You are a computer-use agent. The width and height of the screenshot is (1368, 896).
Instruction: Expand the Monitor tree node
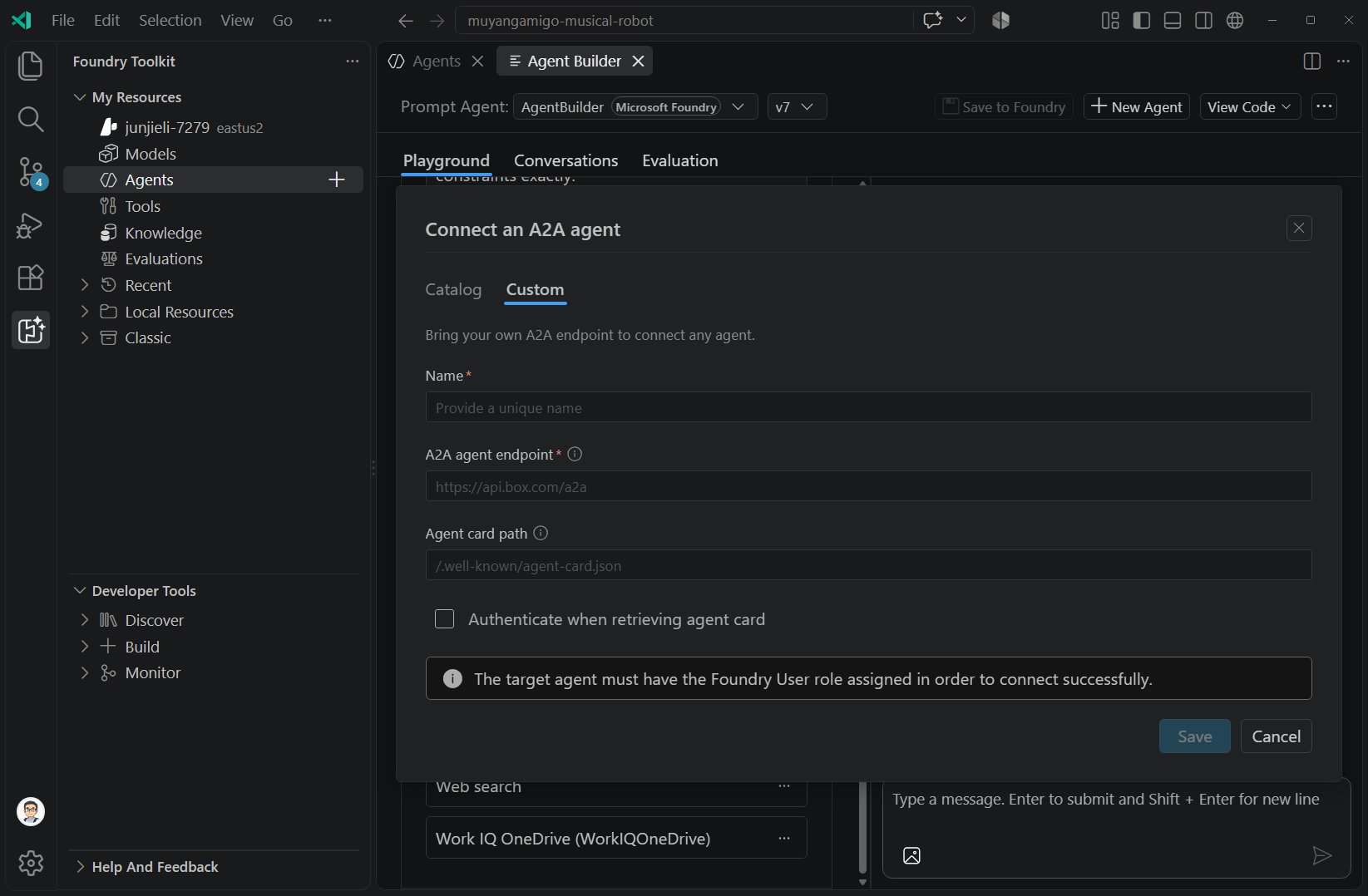pos(85,672)
